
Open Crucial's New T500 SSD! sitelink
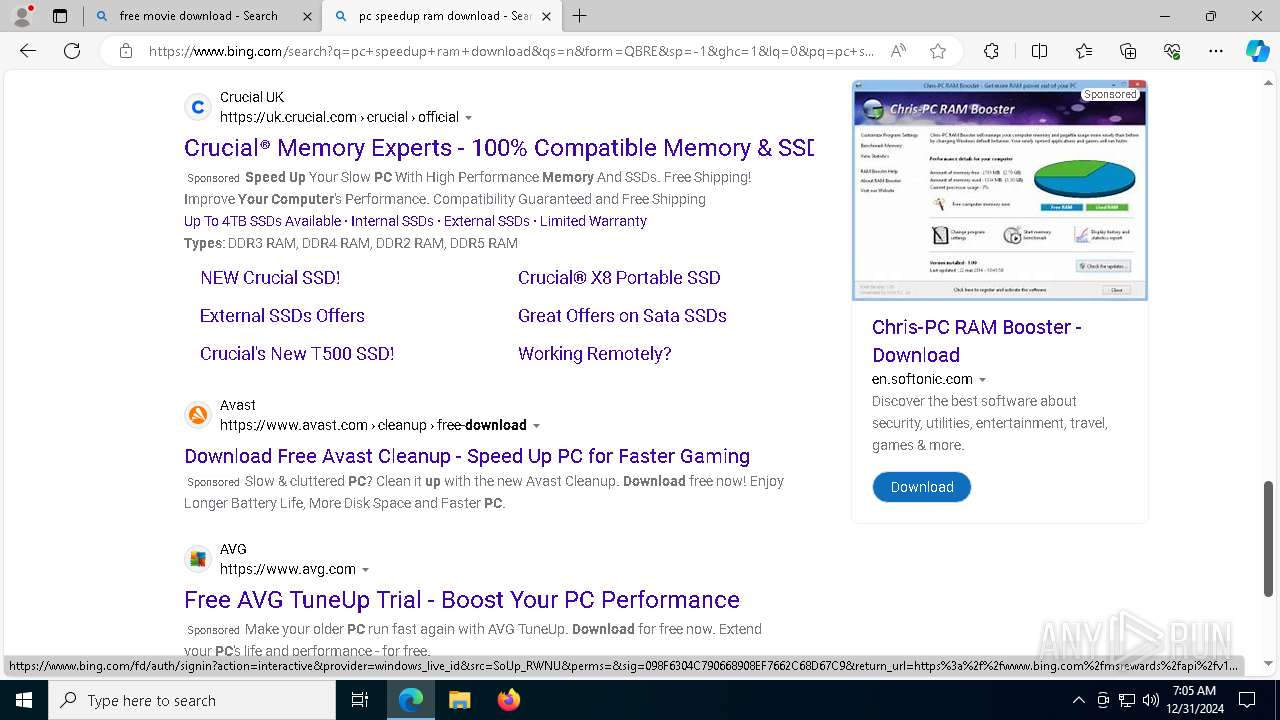click(297, 354)
